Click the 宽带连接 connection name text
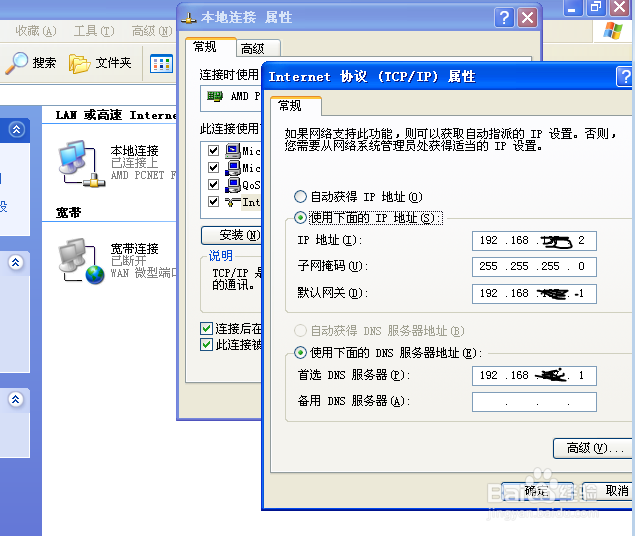 pos(134,249)
